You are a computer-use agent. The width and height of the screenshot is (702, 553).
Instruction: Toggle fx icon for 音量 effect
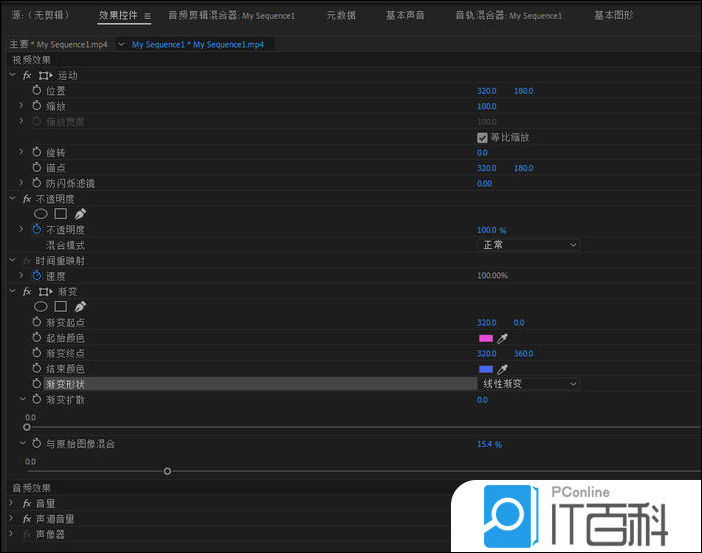tap(27, 504)
